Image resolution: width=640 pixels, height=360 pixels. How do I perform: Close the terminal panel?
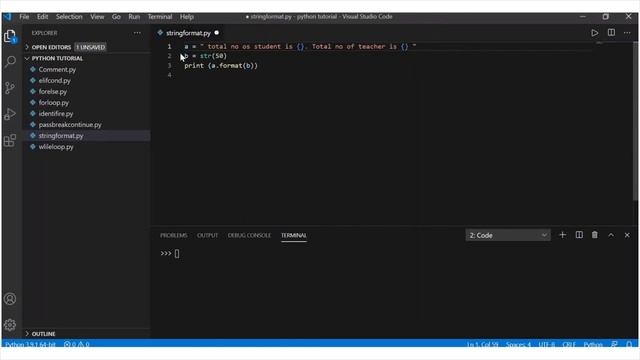[x=627, y=235]
